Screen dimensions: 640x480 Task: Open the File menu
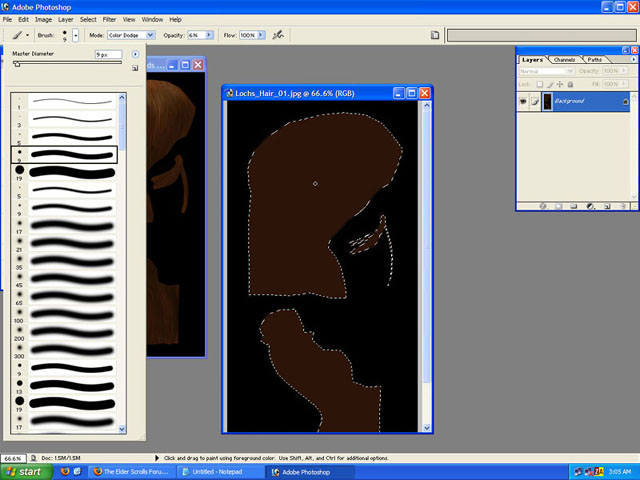click(7, 20)
